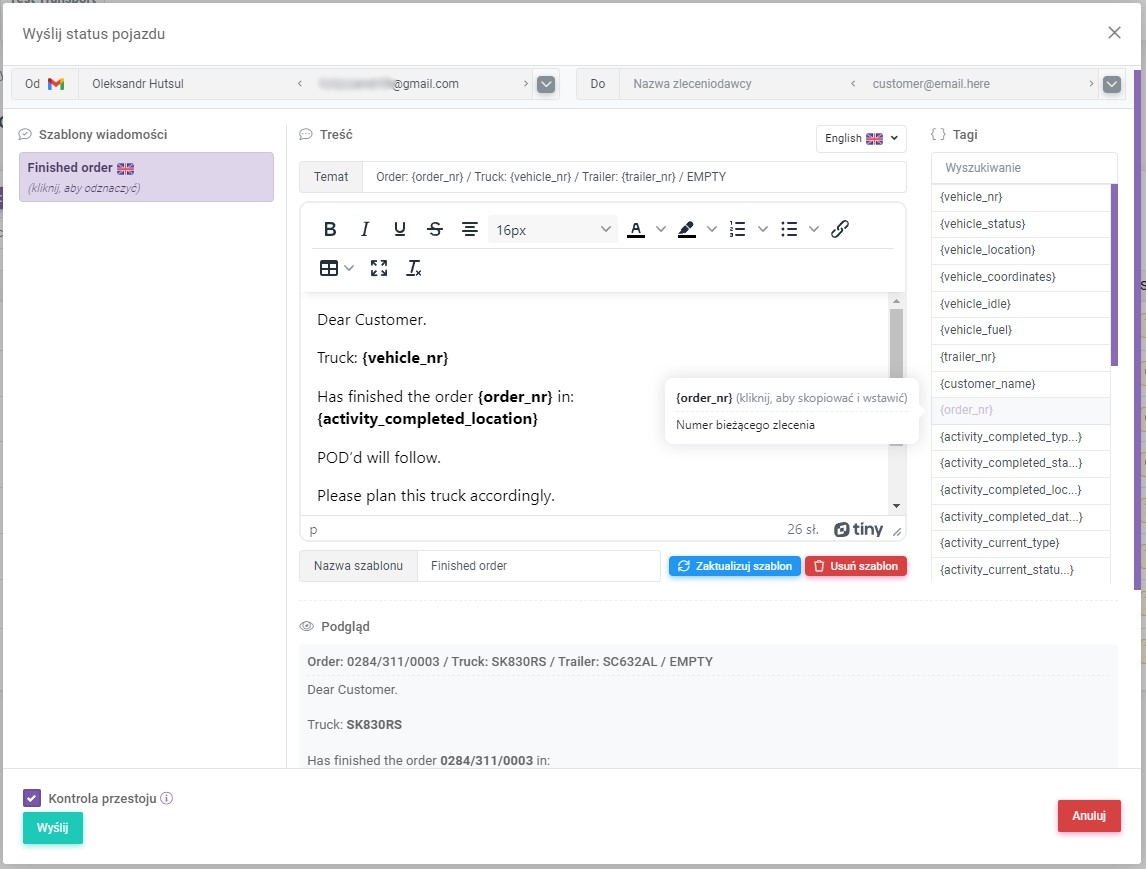
Task: Click the 'Please plan this truck accordingly.' line
Action: click(436, 496)
